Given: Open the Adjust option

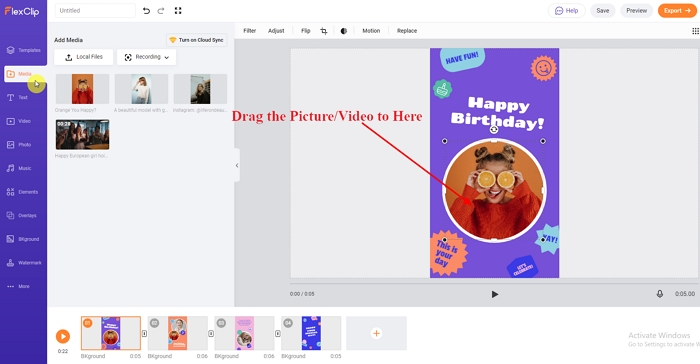Looking at the screenshot, I should pyautogui.click(x=276, y=31).
